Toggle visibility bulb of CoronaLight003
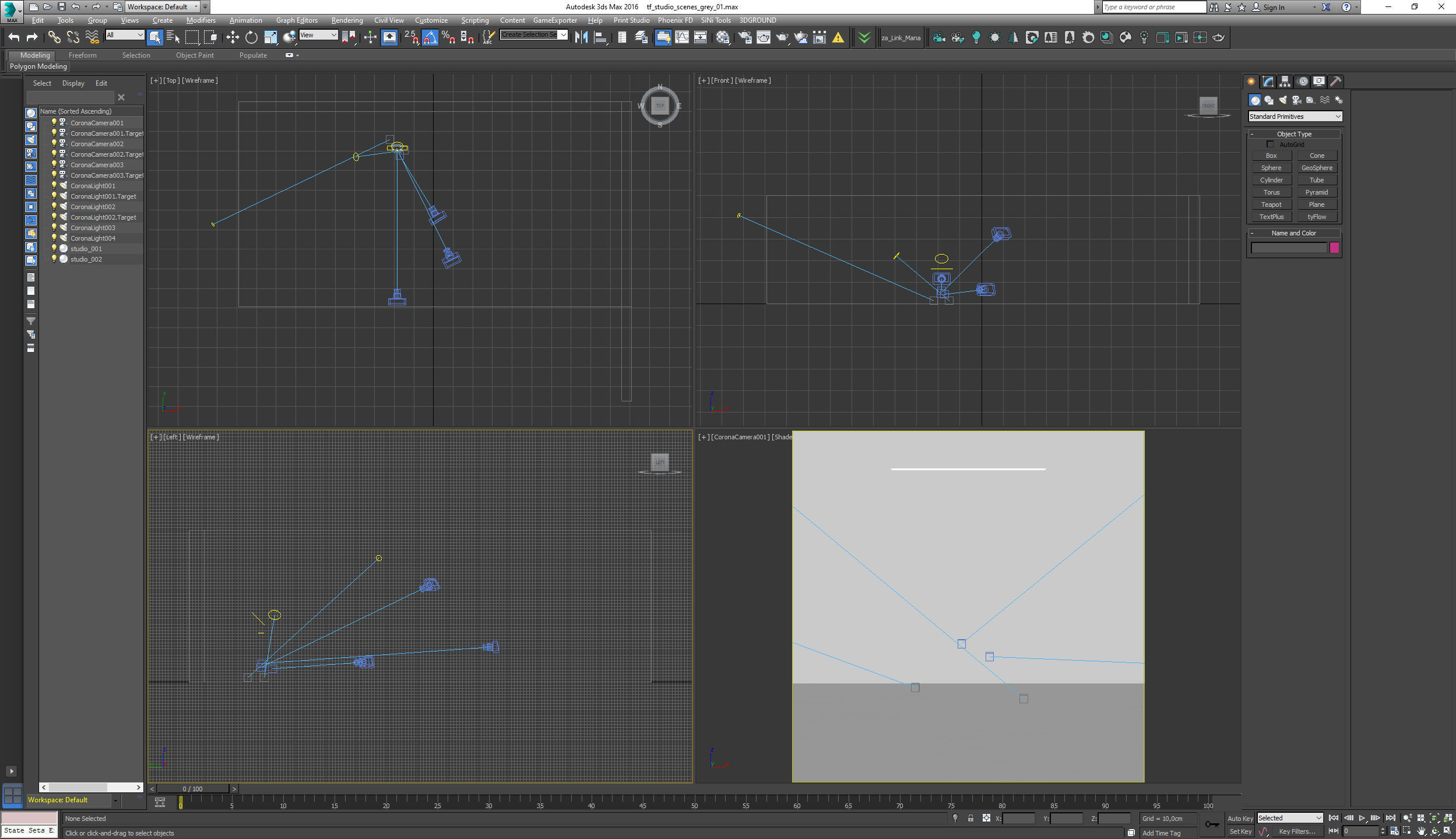 [x=54, y=228]
